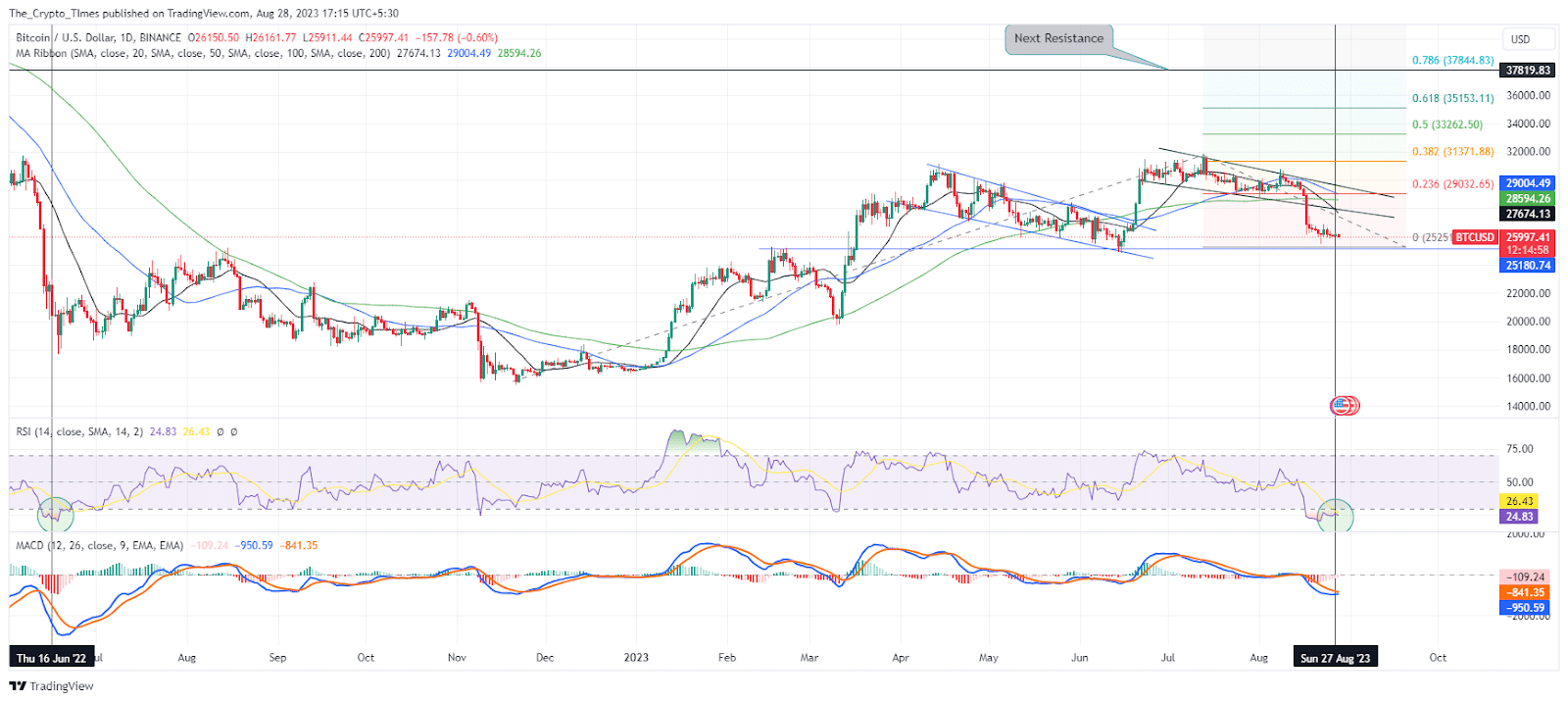The height and width of the screenshot is (702, 1568).
Task: Click the Bitcoin / U.S. Dollar symbol title
Action: point(98,38)
